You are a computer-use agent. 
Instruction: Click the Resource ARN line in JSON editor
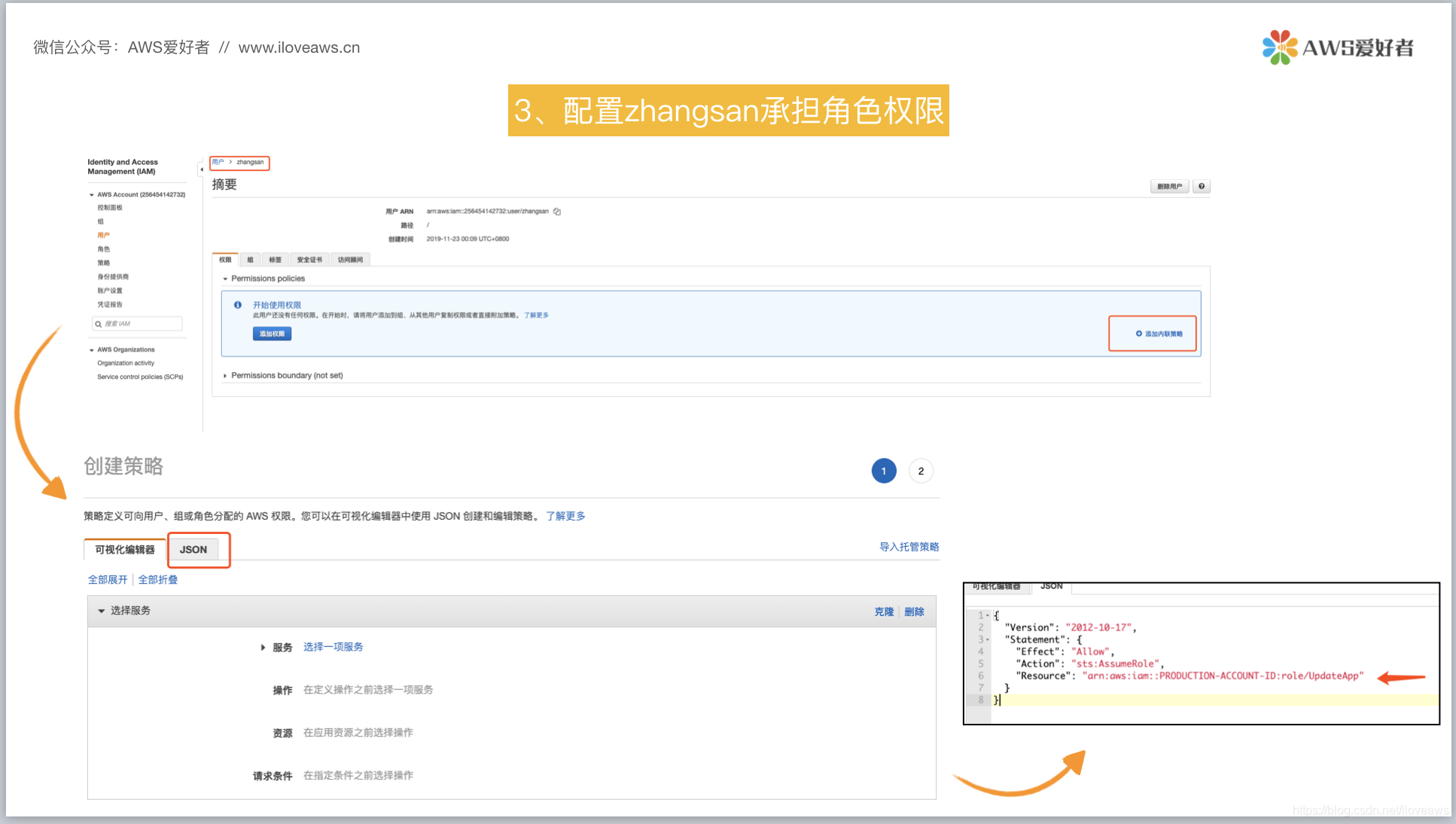1189,676
